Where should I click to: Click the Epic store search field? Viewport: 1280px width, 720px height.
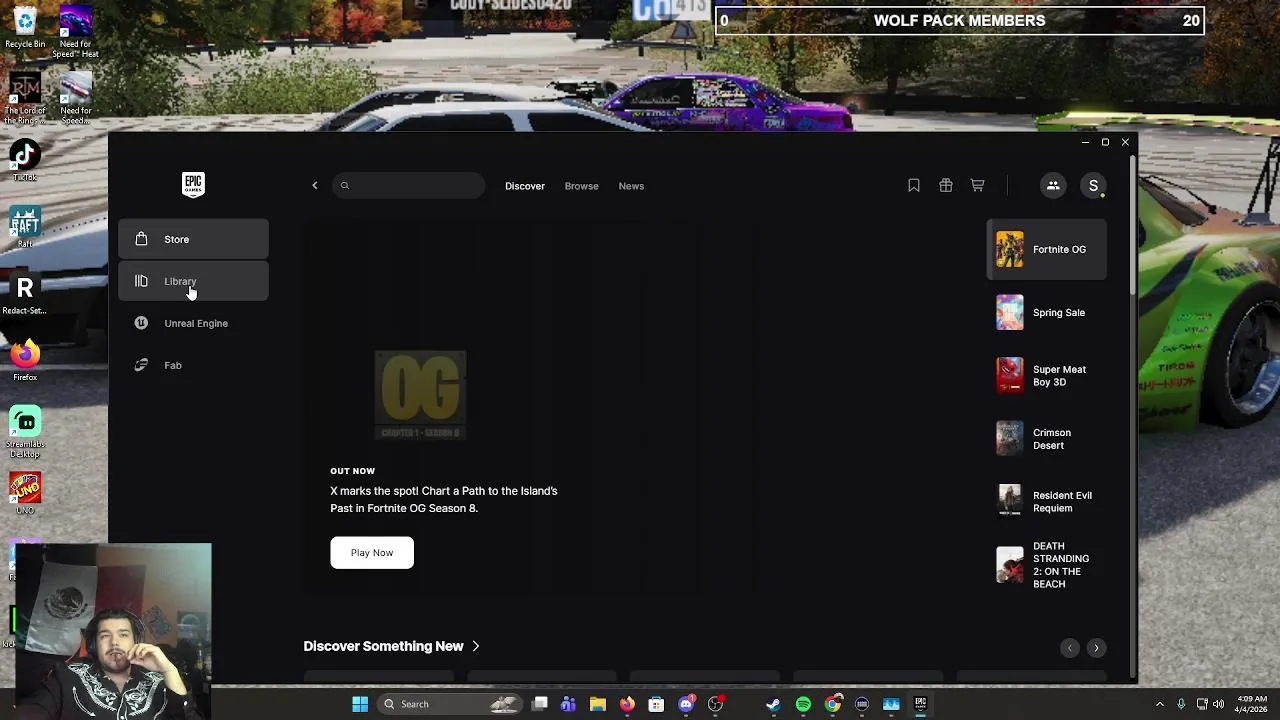pos(408,186)
